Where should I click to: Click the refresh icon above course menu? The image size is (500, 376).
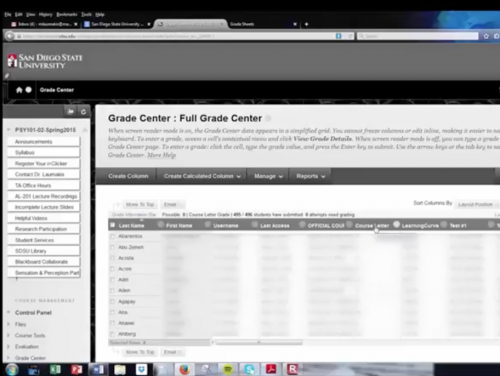click(83, 112)
